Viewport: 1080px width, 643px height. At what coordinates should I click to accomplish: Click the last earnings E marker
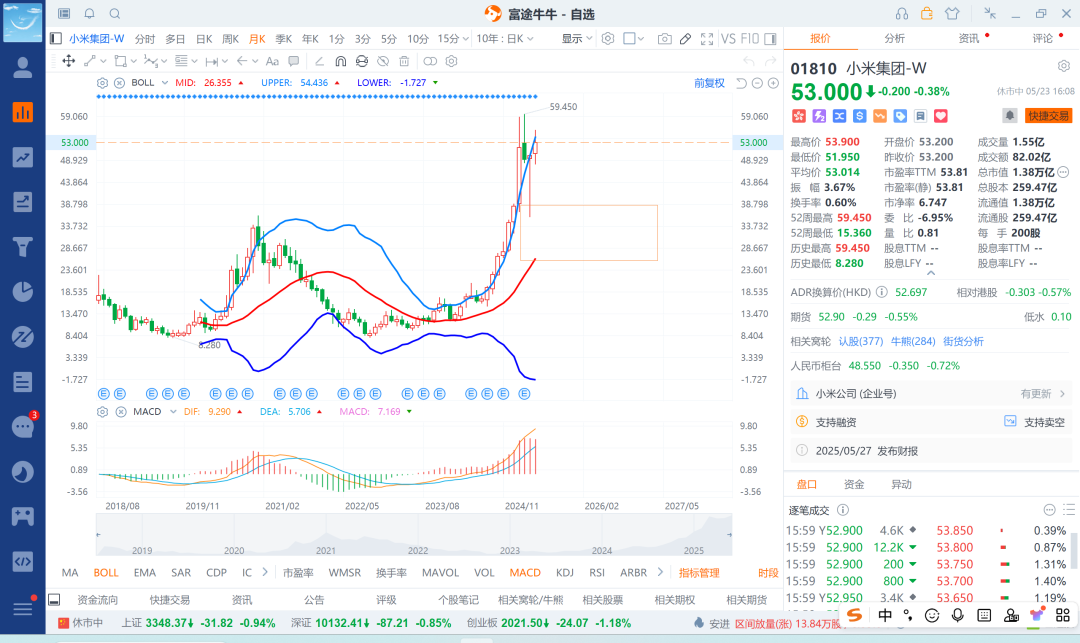[x=524, y=394]
